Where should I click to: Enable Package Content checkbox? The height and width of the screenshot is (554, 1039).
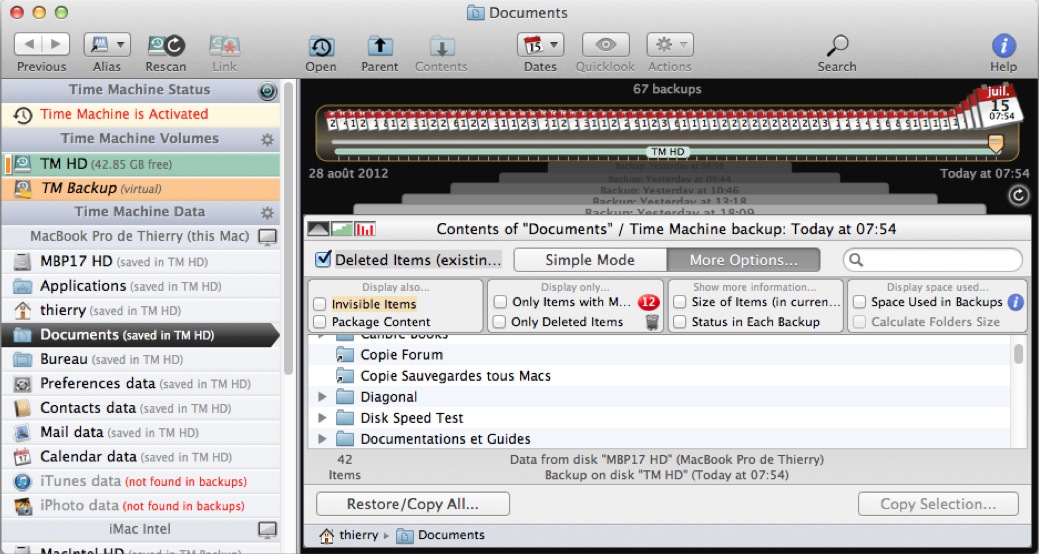[319, 322]
